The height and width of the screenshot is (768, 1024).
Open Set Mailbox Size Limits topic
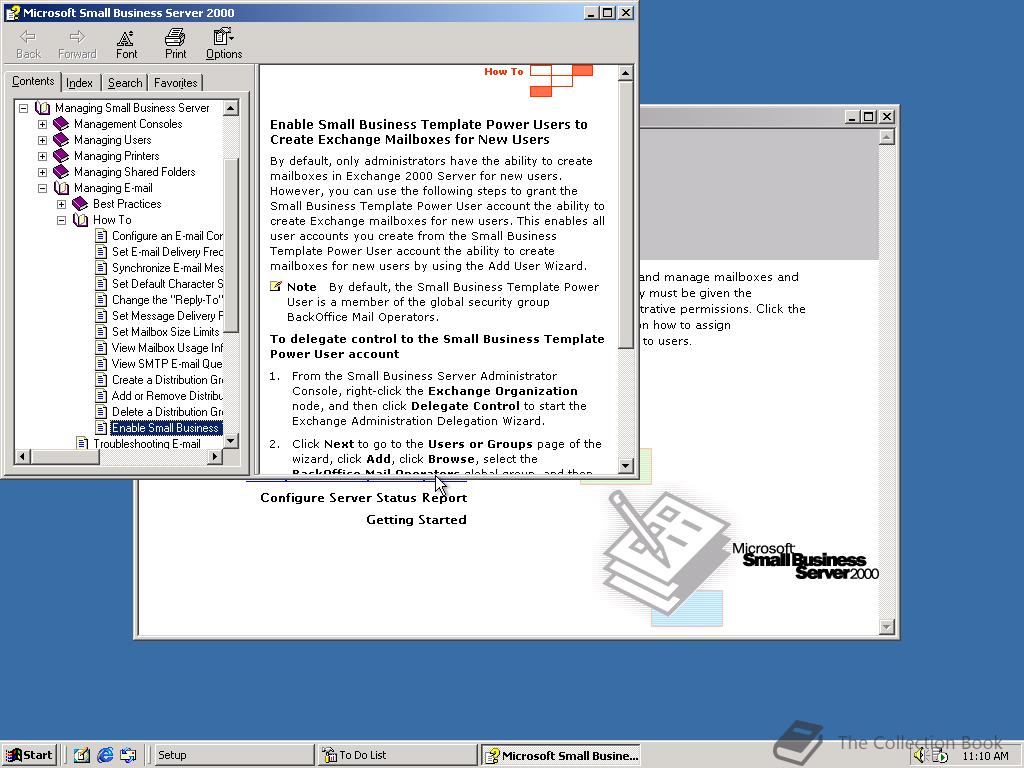[x=166, y=332]
